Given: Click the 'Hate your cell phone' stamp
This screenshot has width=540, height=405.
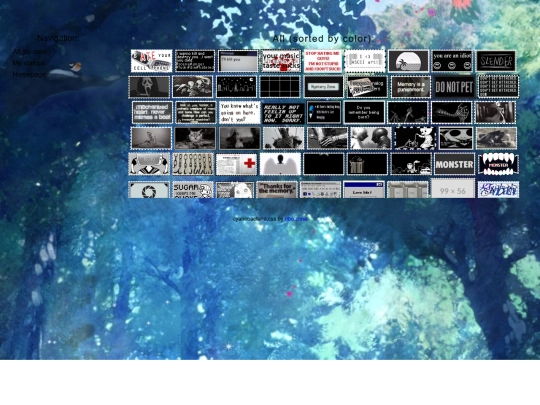Looking at the screenshot, I should 152,61.
